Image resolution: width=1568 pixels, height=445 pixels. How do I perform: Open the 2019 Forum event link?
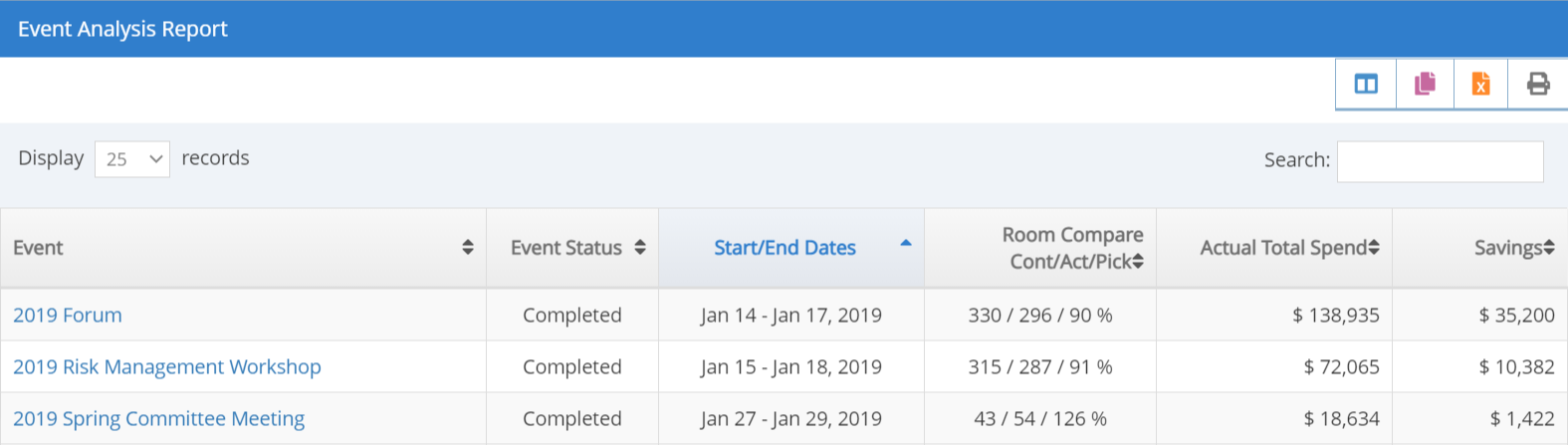click(68, 316)
